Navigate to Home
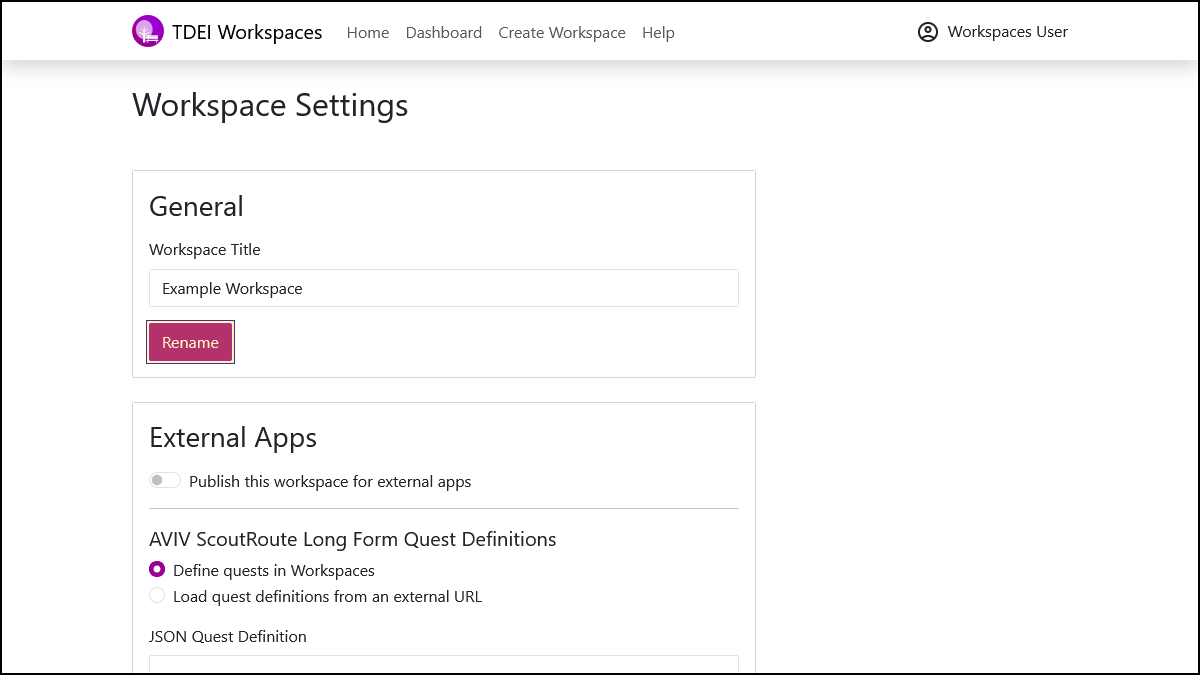1200x675 pixels. point(367,32)
